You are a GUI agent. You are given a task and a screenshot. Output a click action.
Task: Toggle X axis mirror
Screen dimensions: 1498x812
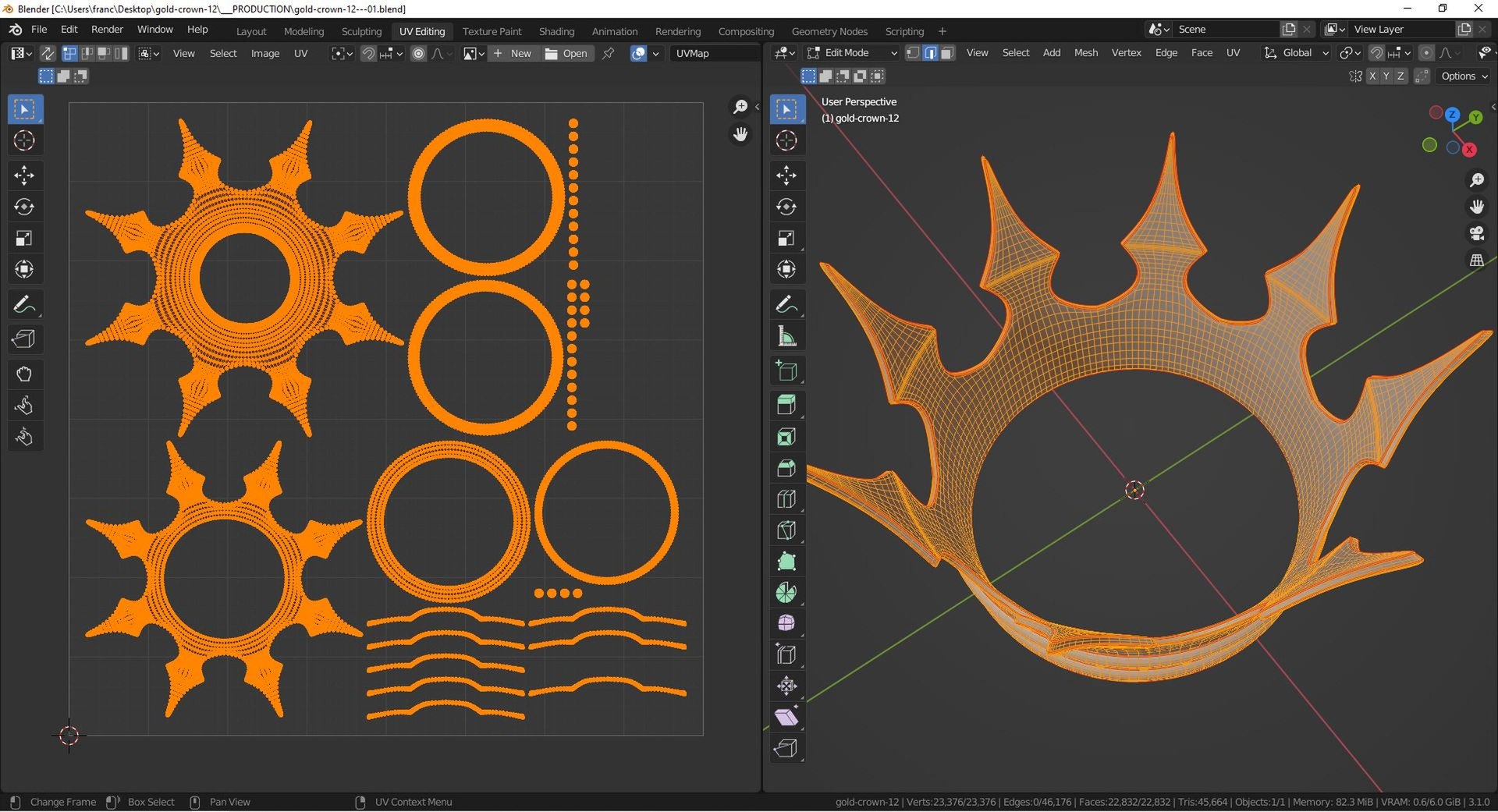click(x=1372, y=76)
